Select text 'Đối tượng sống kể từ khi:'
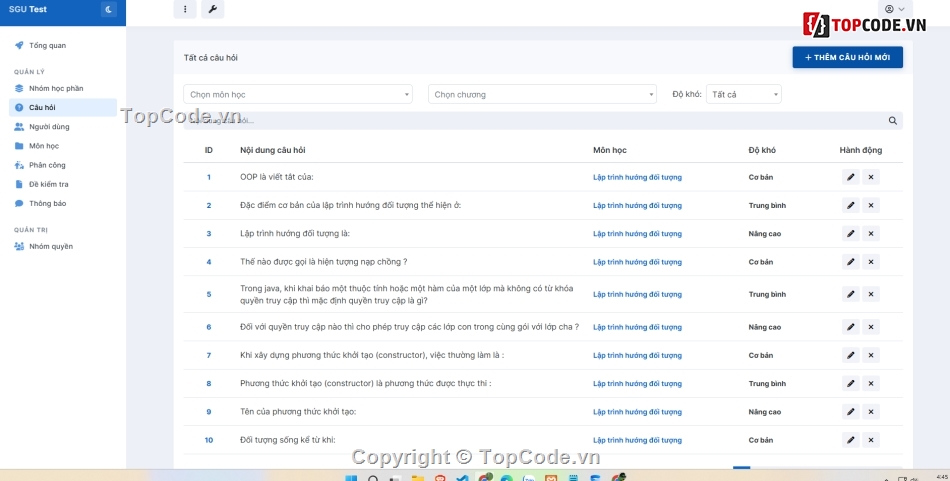 pos(288,440)
